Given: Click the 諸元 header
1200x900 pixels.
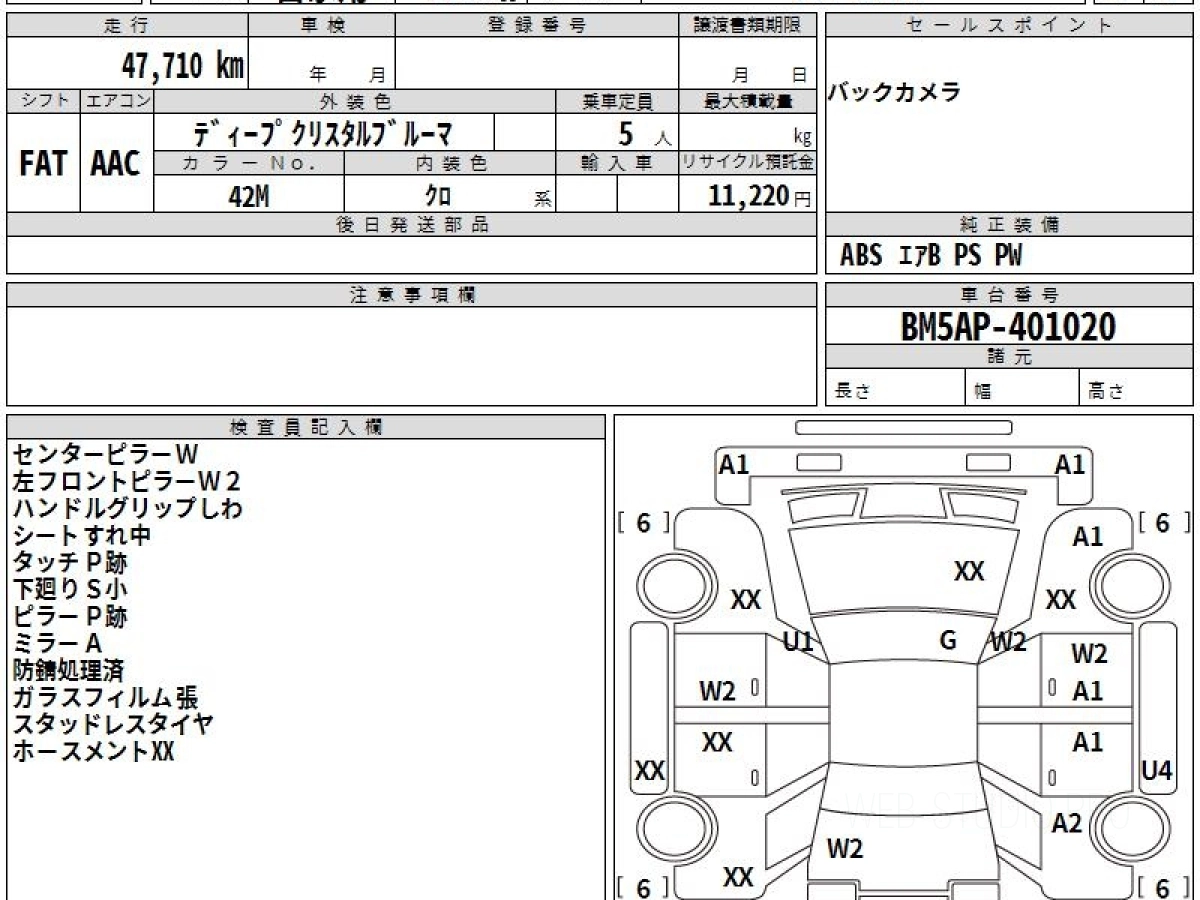Looking at the screenshot, I should click(x=1009, y=357).
